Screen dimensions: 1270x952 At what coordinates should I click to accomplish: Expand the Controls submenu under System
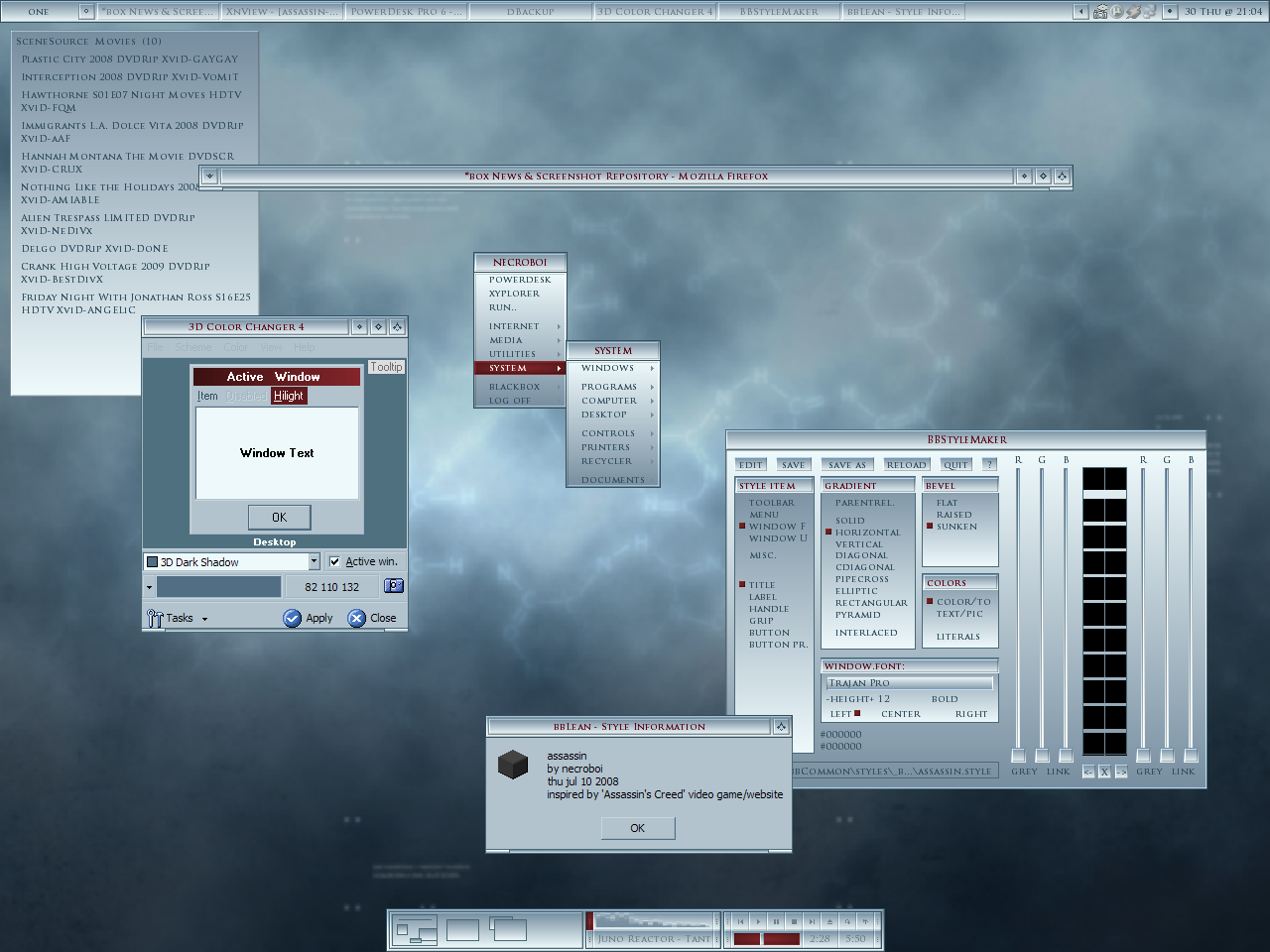[x=613, y=433]
